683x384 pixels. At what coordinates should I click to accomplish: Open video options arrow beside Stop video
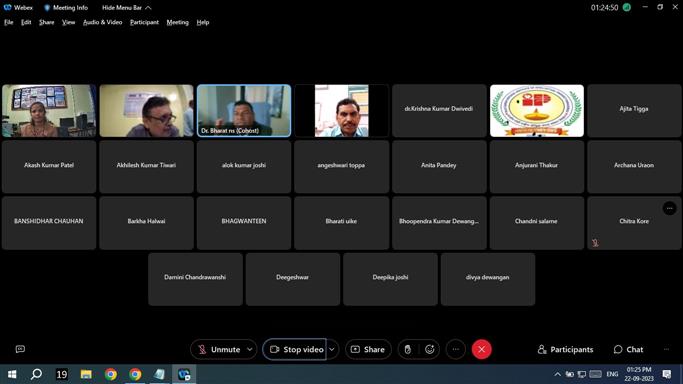(x=332, y=349)
